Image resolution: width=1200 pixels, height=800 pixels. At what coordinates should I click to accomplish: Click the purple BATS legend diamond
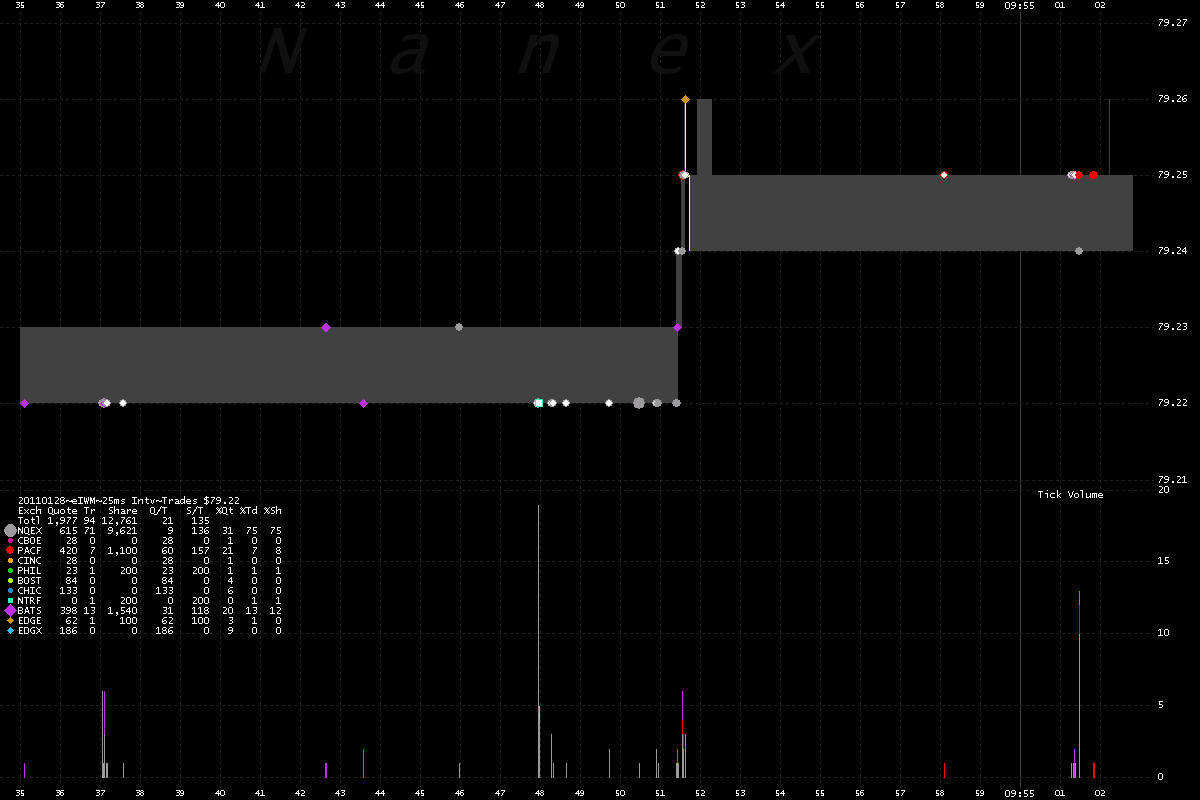10,611
